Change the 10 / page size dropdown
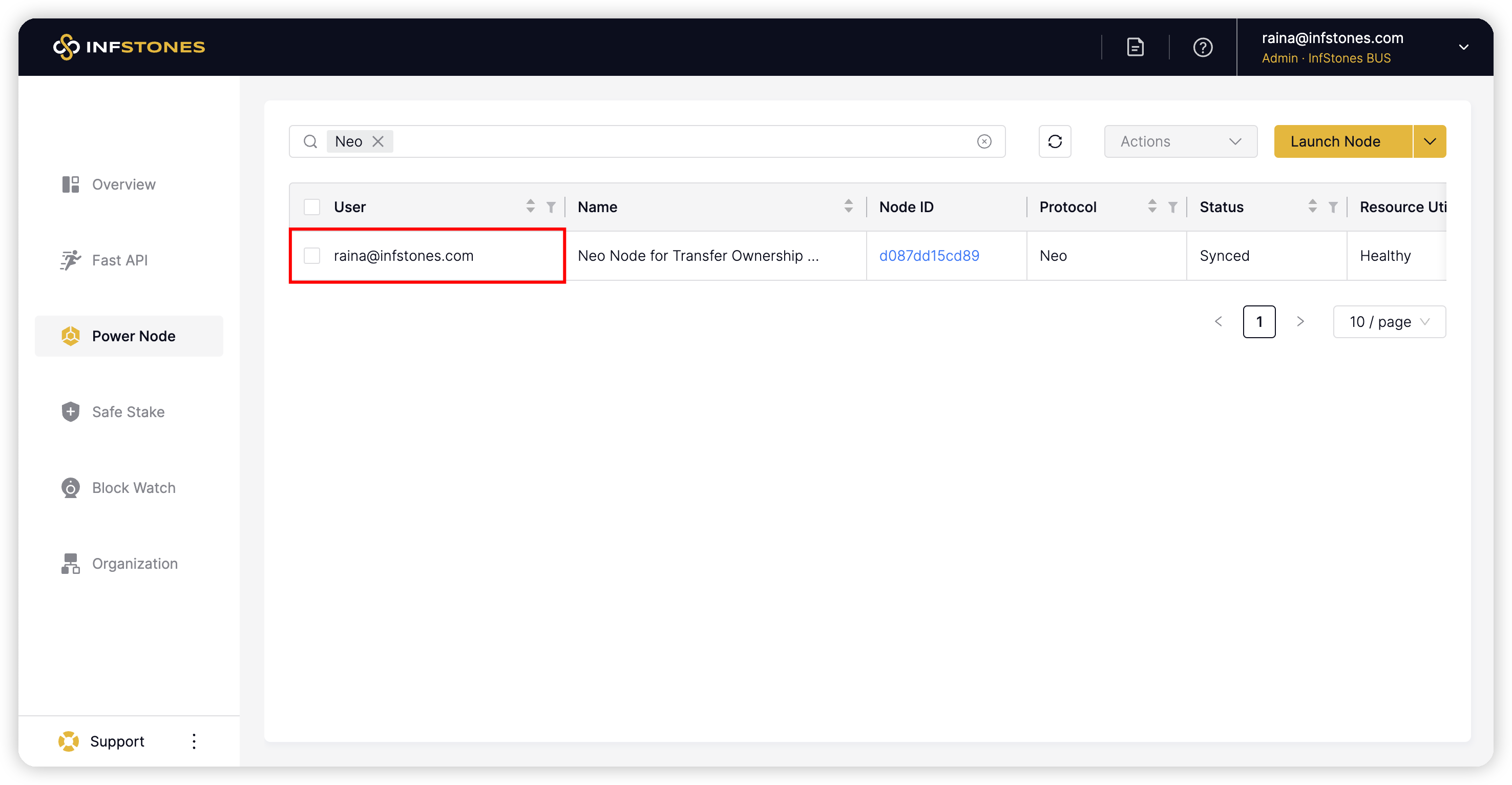Screen dimensions: 1512x785 [x=1389, y=322]
